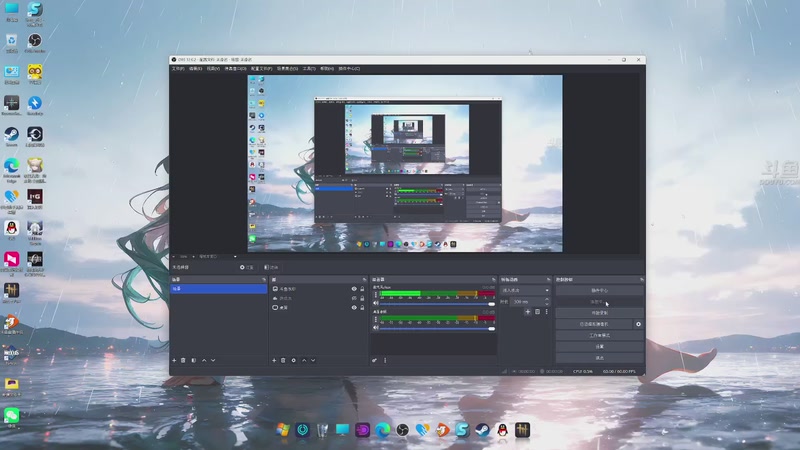Pop out the Scenes dock panel
The width and height of the screenshot is (800, 450).
point(264,280)
